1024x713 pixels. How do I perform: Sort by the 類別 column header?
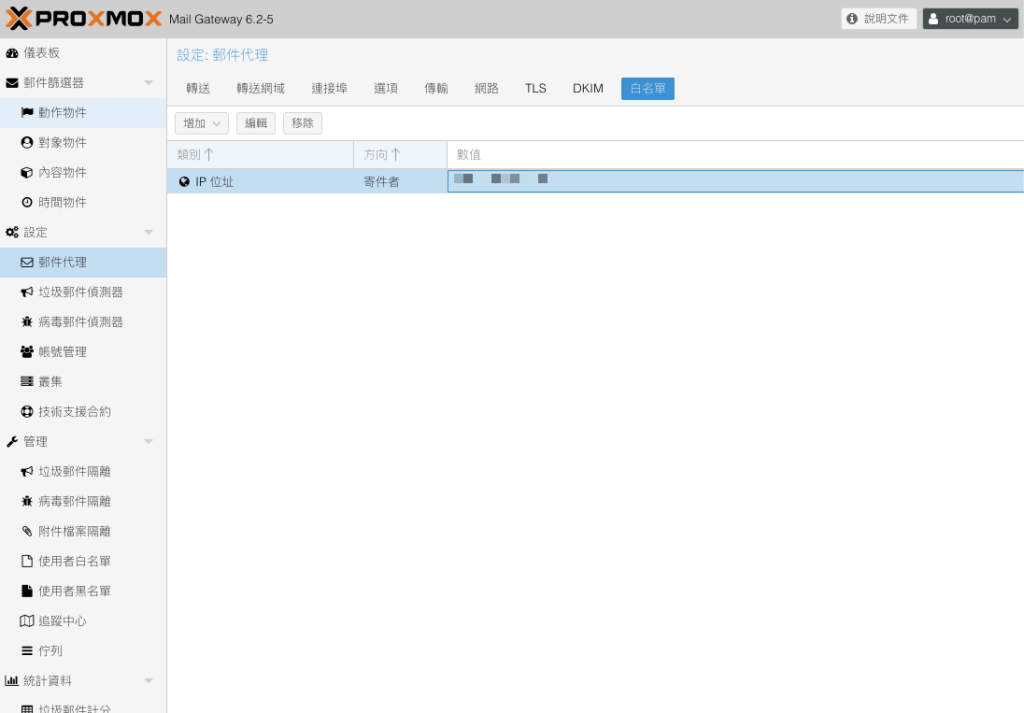(260, 155)
